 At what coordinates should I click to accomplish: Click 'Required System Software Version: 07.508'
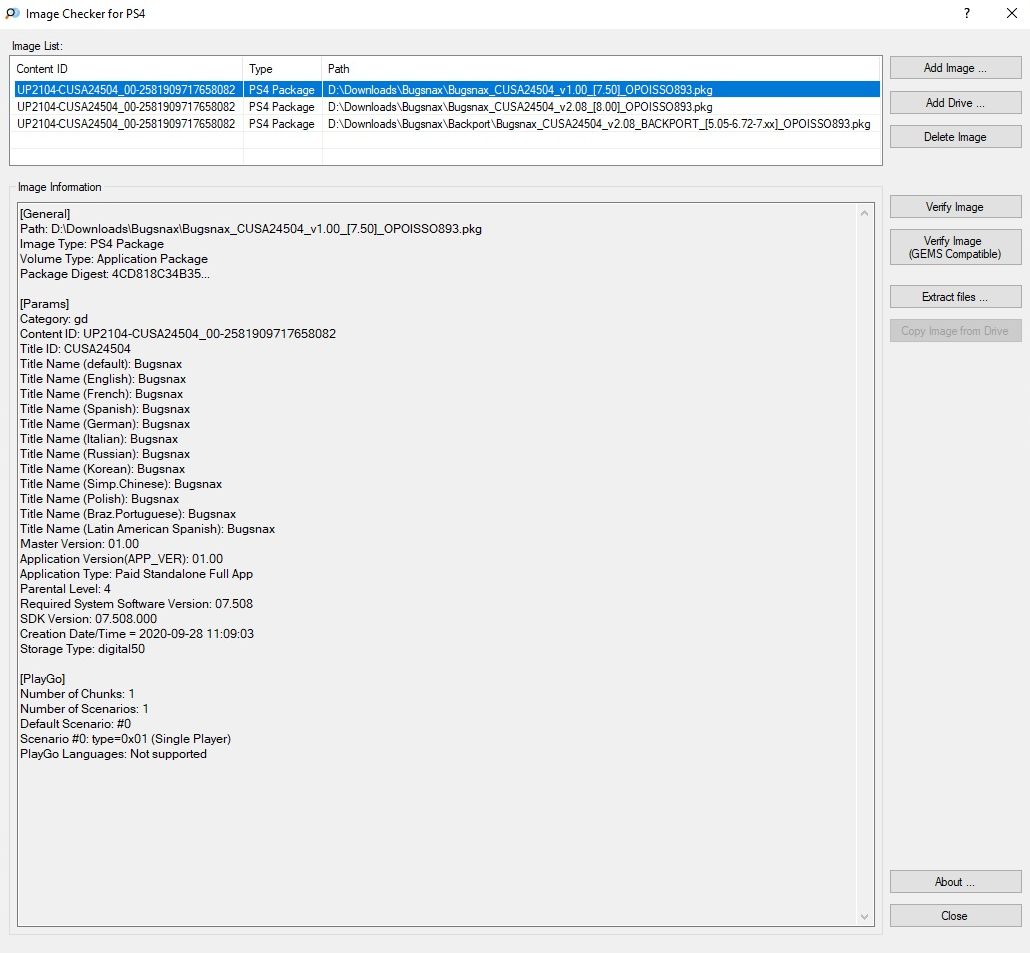click(137, 604)
